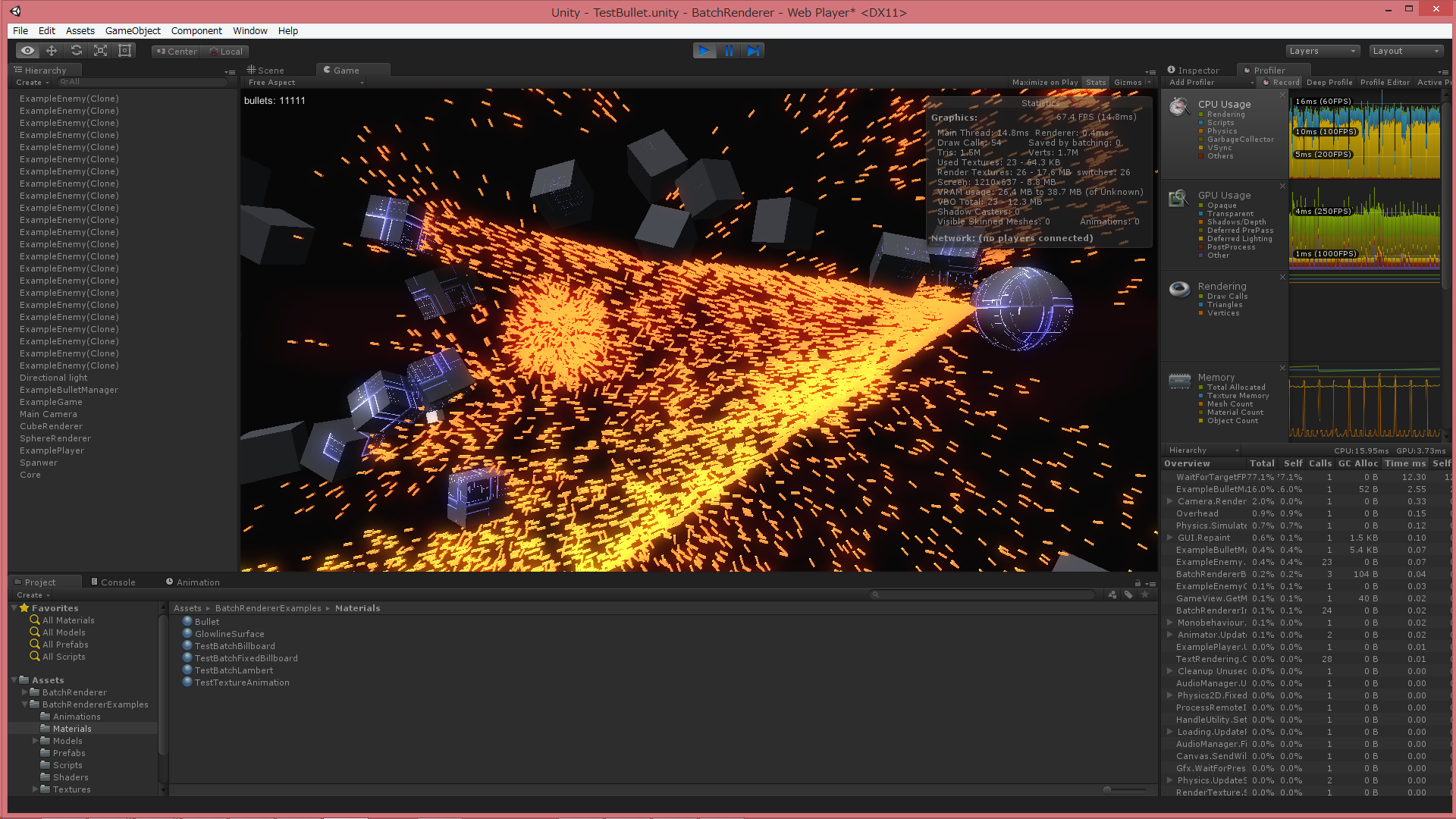Open the Layers dropdown

tap(1322, 51)
